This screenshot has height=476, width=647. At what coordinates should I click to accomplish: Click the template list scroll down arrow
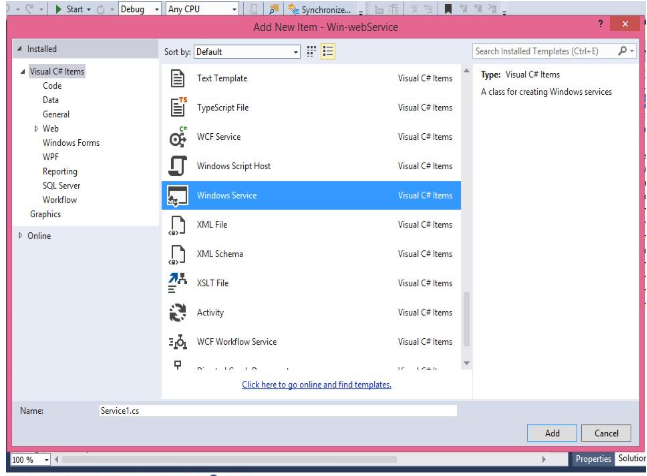pos(467,363)
